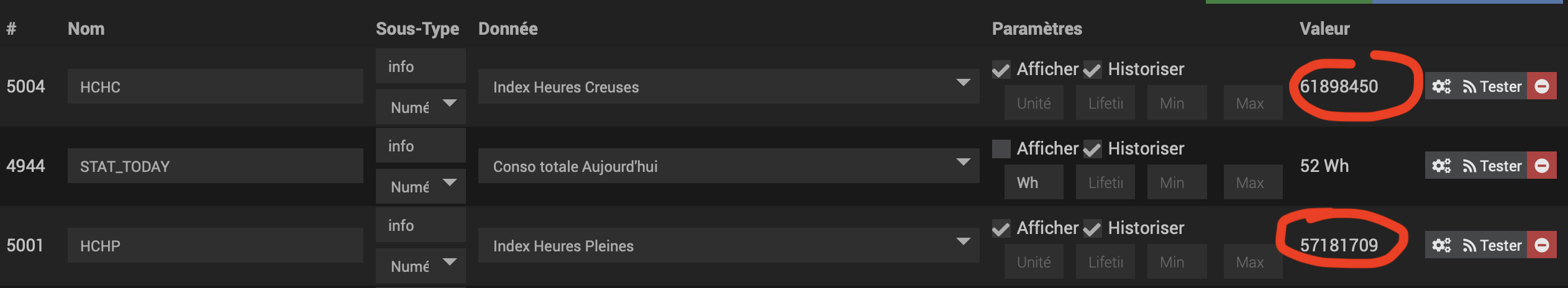Open advanced settings gears for HCHP command
This screenshot has height=288, width=1568.
(1441, 245)
